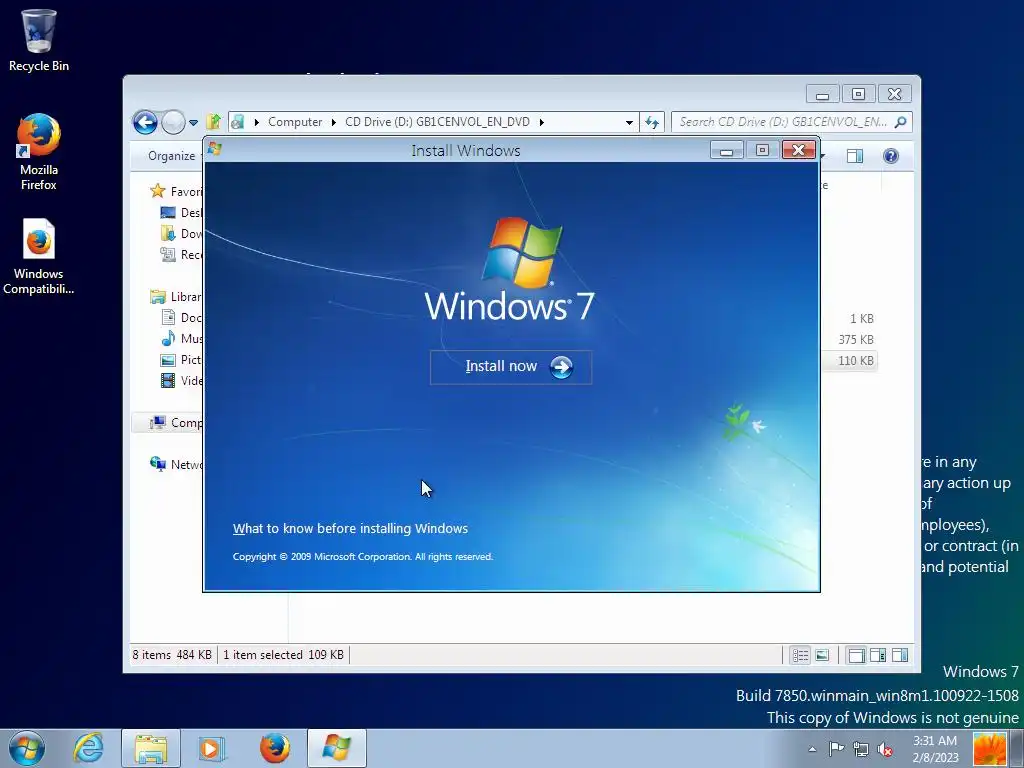Click the 110 KB file size cell
Viewport: 1024px width, 768px height.
[x=856, y=360]
